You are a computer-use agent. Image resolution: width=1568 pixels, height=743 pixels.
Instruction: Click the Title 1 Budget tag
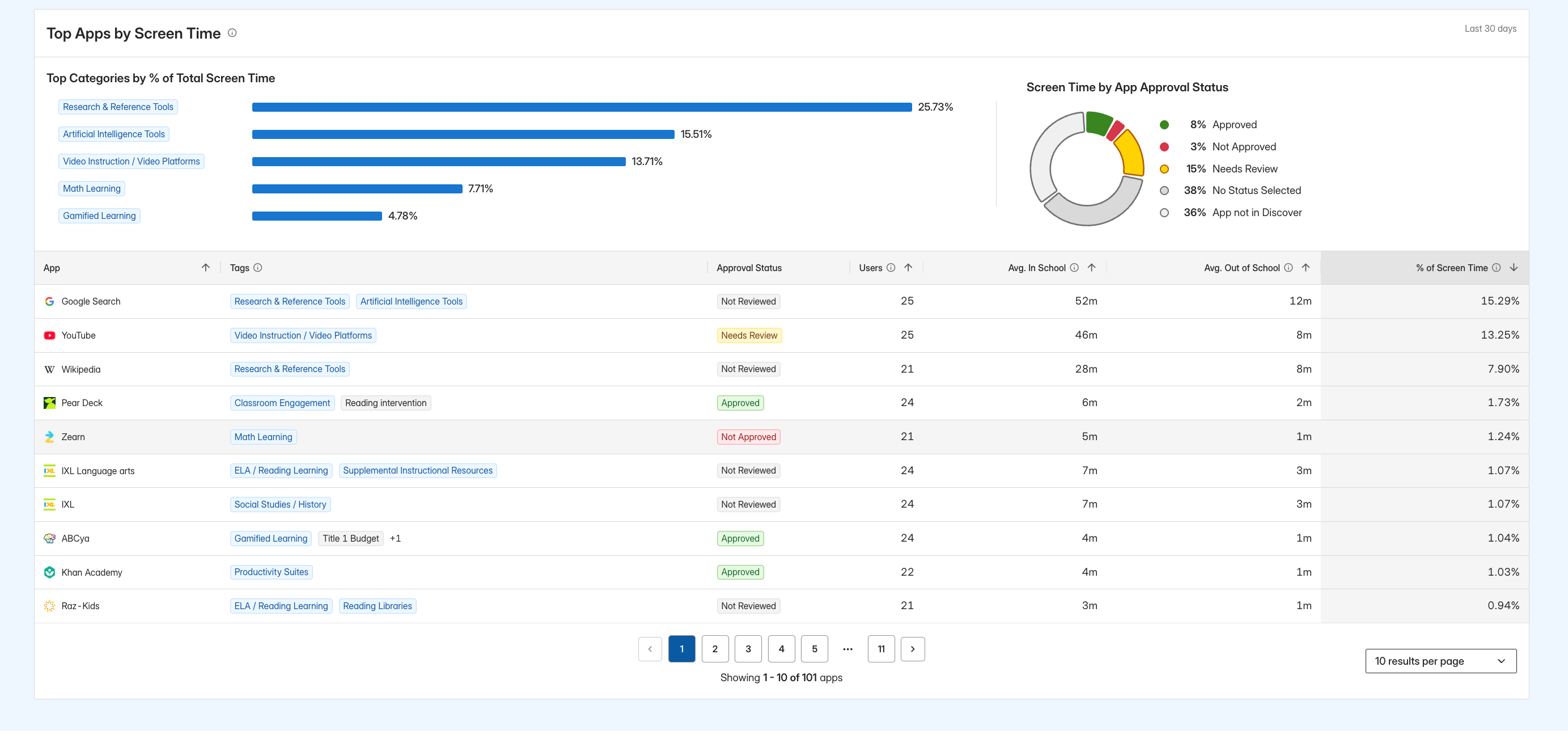pyautogui.click(x=350, y=538)
